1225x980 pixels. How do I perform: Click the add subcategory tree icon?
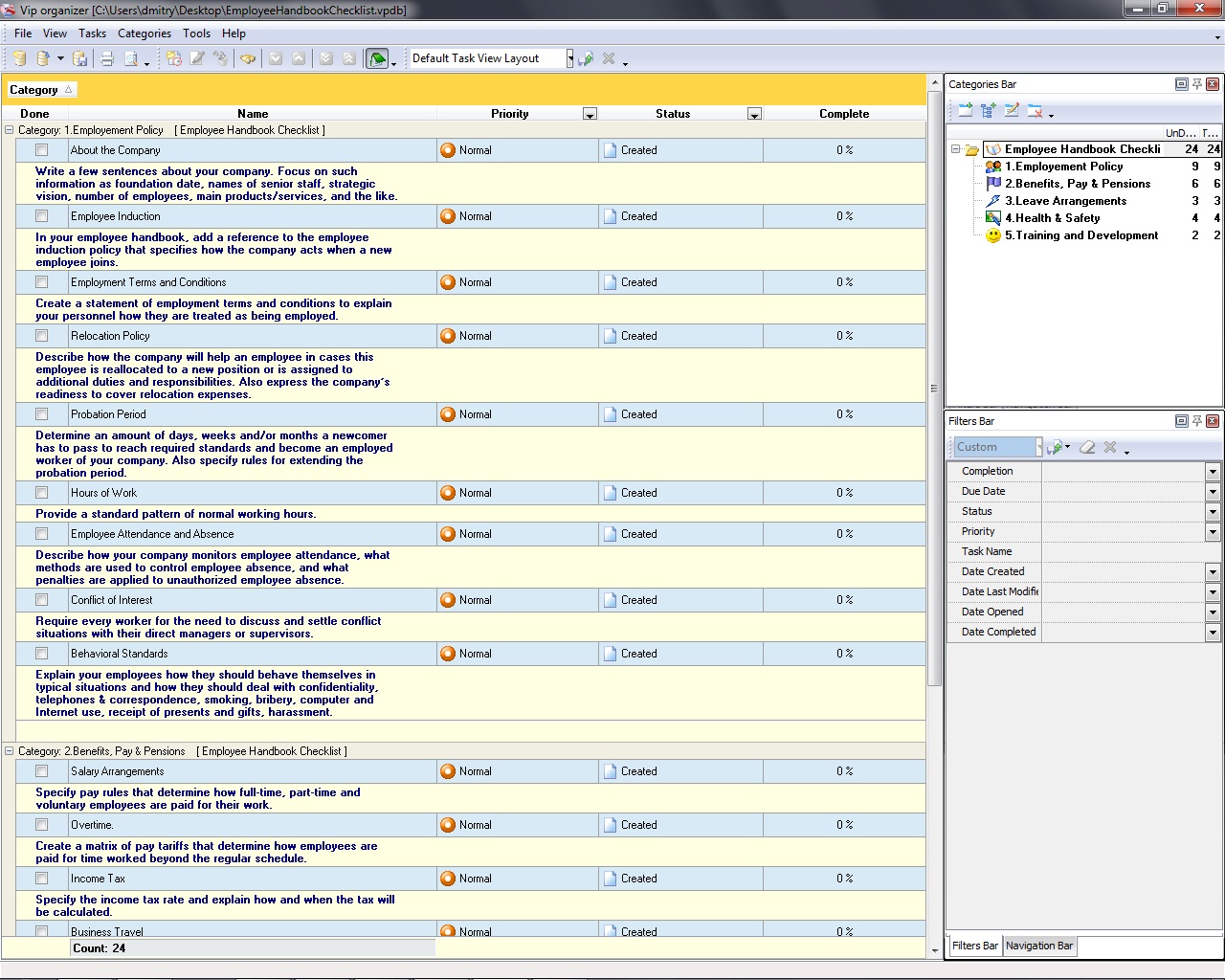click(x=988, y=111)
